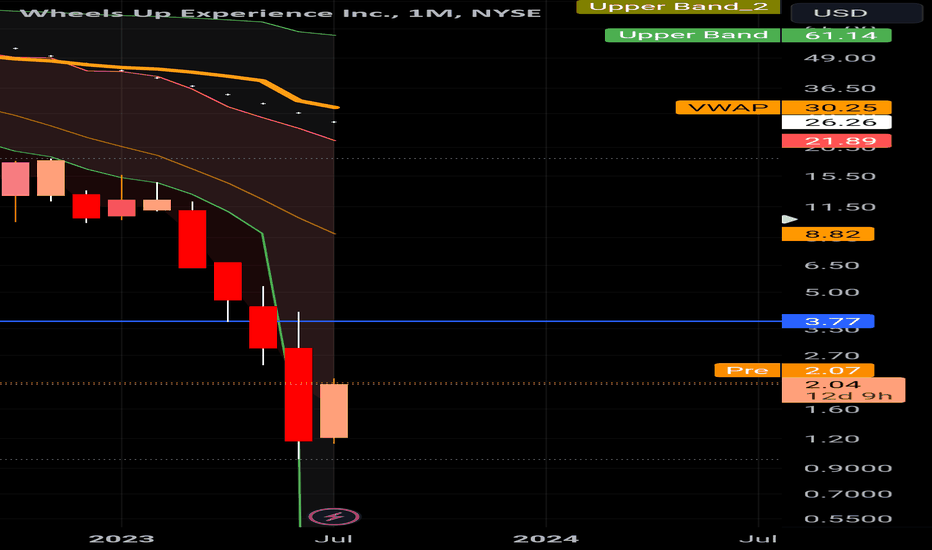Screen dimensions: 932x550
Task: Click the 2023 time axis label
Action: pos(121,539)
